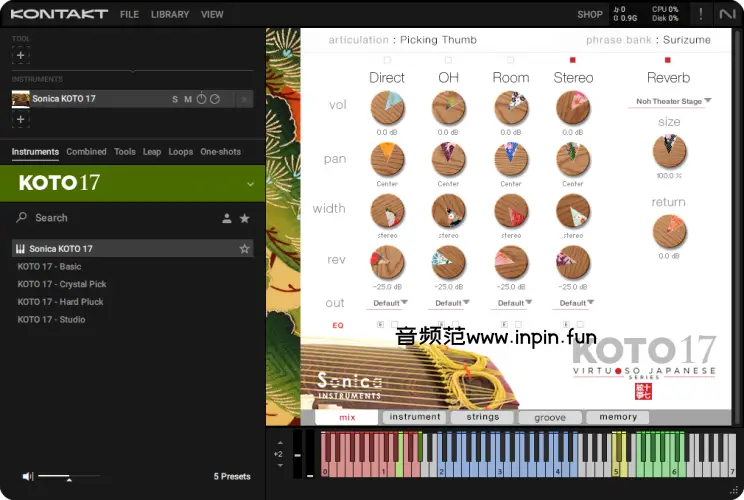Open the FILE menu
This screenshot has width=744, height=500.
click(130, 15)
